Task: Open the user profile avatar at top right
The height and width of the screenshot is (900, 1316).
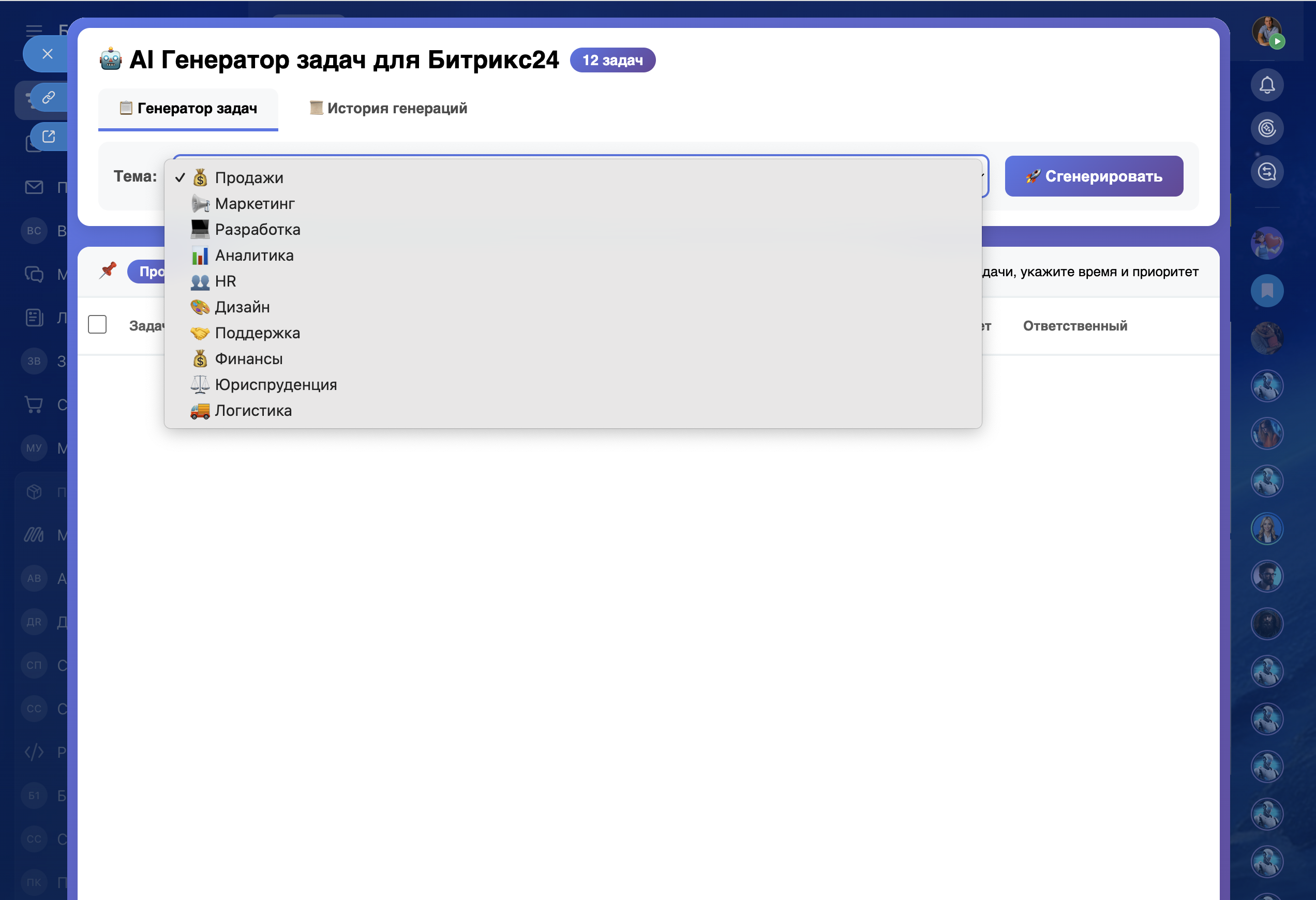Action: (x=1267, y=31)
